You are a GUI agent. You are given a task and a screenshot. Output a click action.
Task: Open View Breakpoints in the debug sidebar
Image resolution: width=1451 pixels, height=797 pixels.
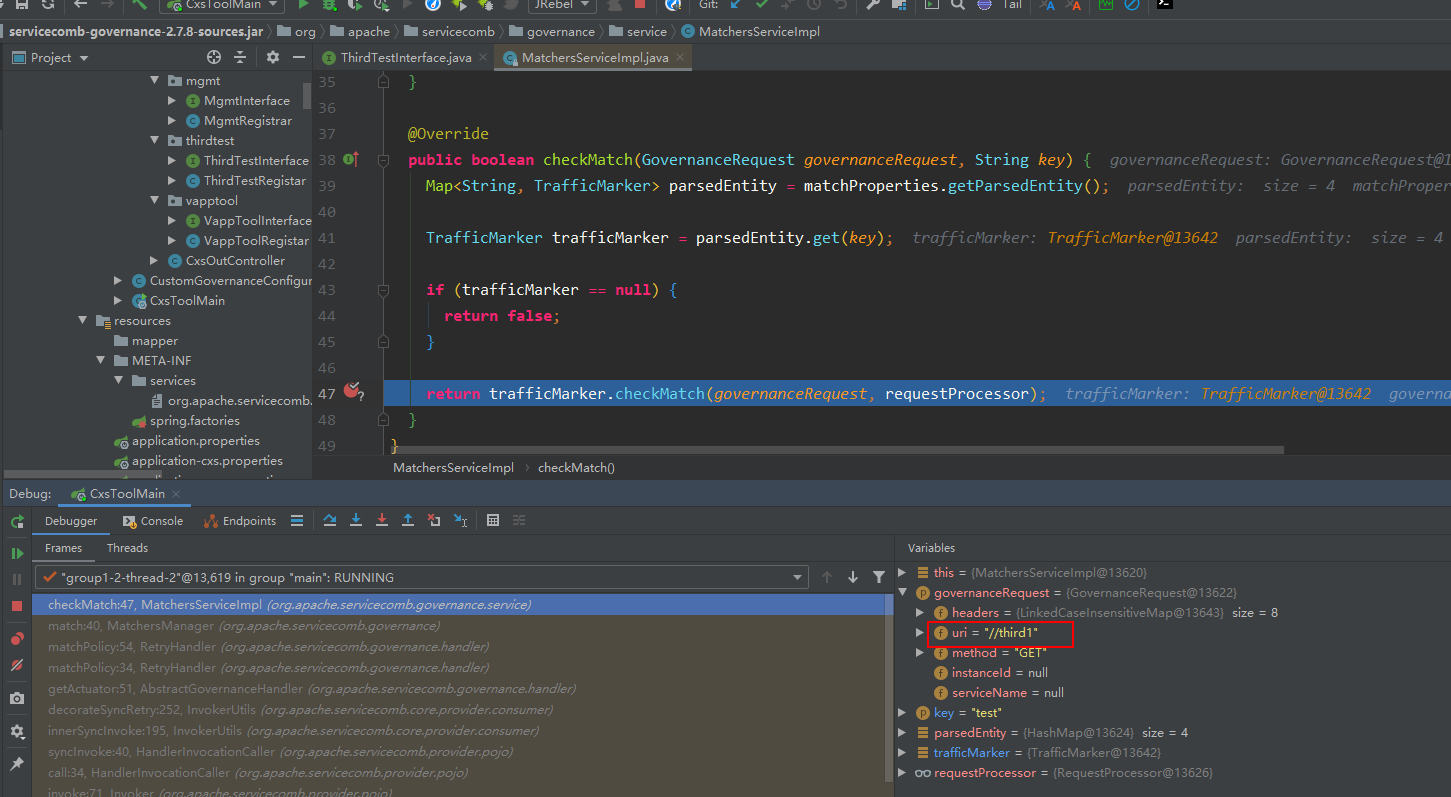[x=17, y=639]
